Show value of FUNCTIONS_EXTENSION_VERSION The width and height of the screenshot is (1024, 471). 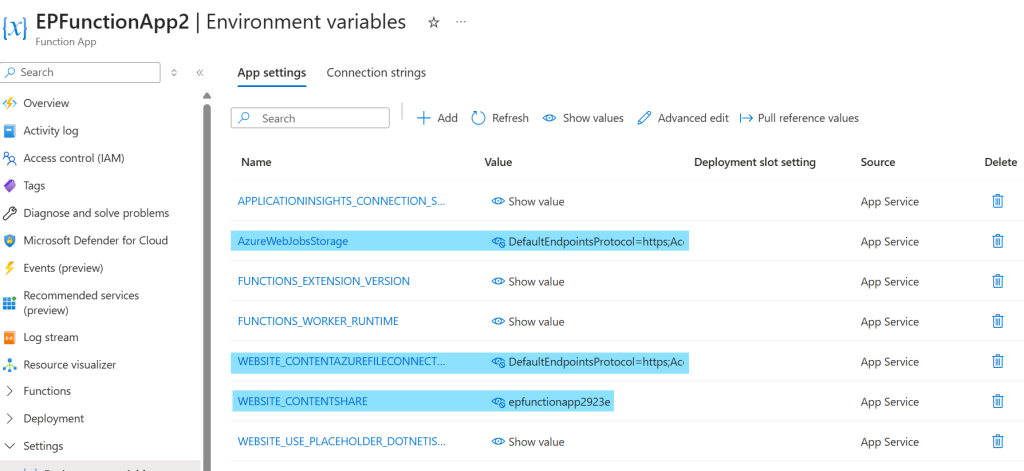[528, 282]
